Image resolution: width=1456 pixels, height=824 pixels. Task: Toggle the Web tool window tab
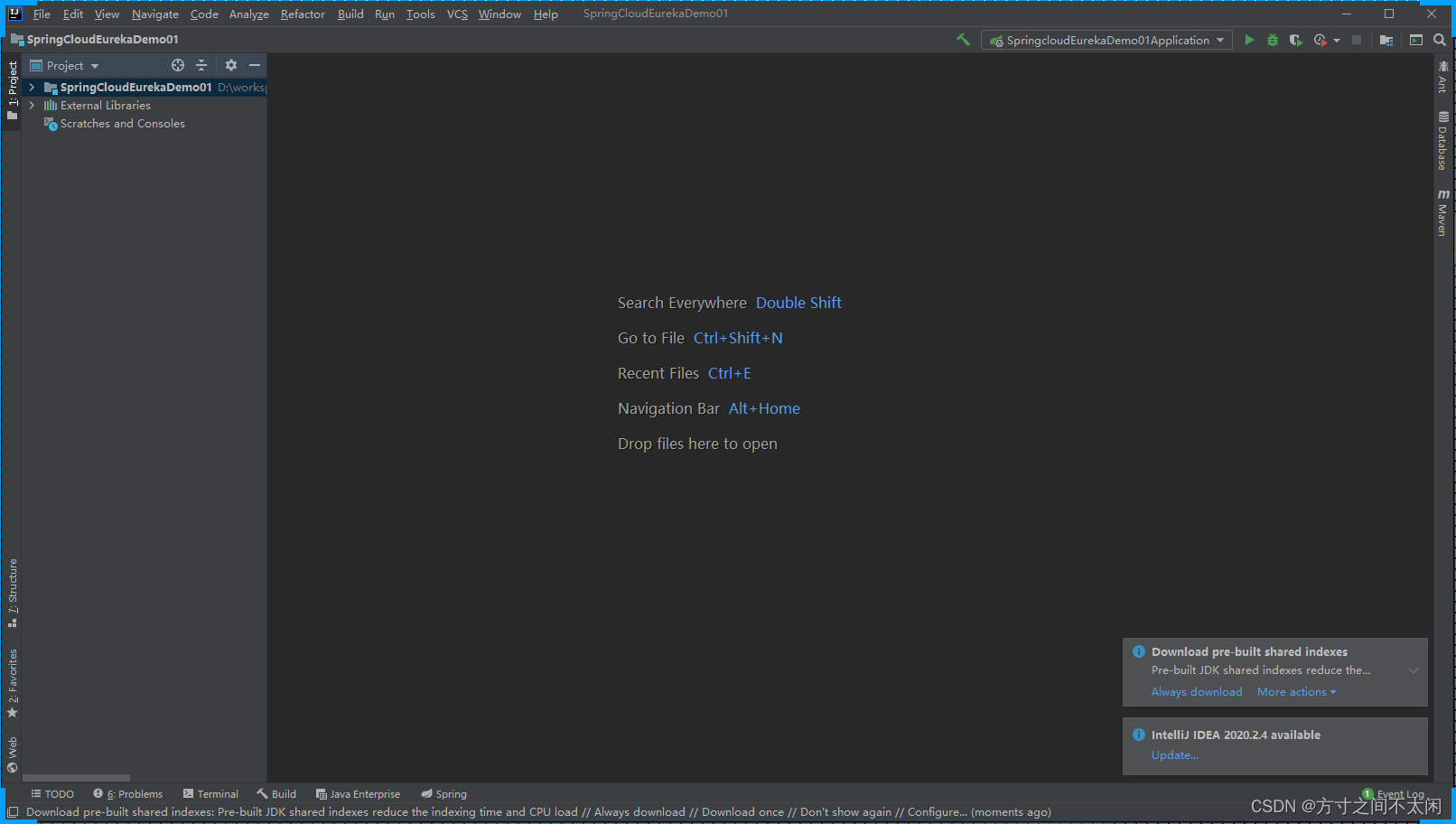coord(12,754)
